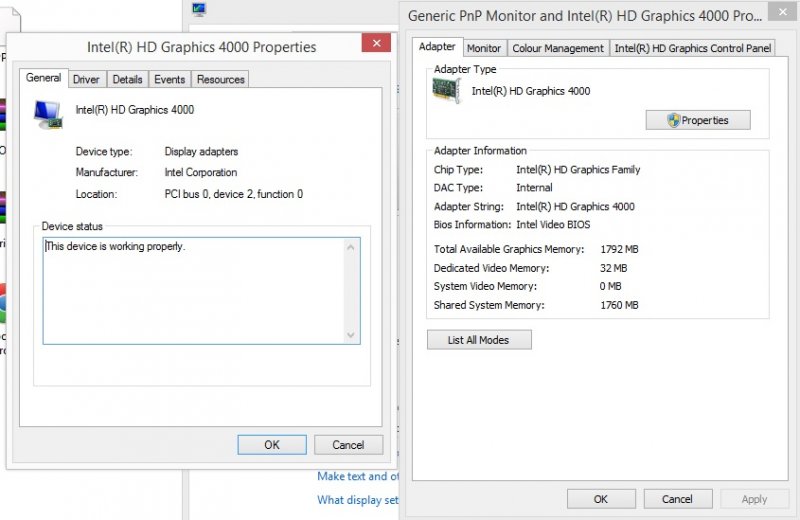Click OK in the Intel HD Graphics Properties dialog

point(272,445)
